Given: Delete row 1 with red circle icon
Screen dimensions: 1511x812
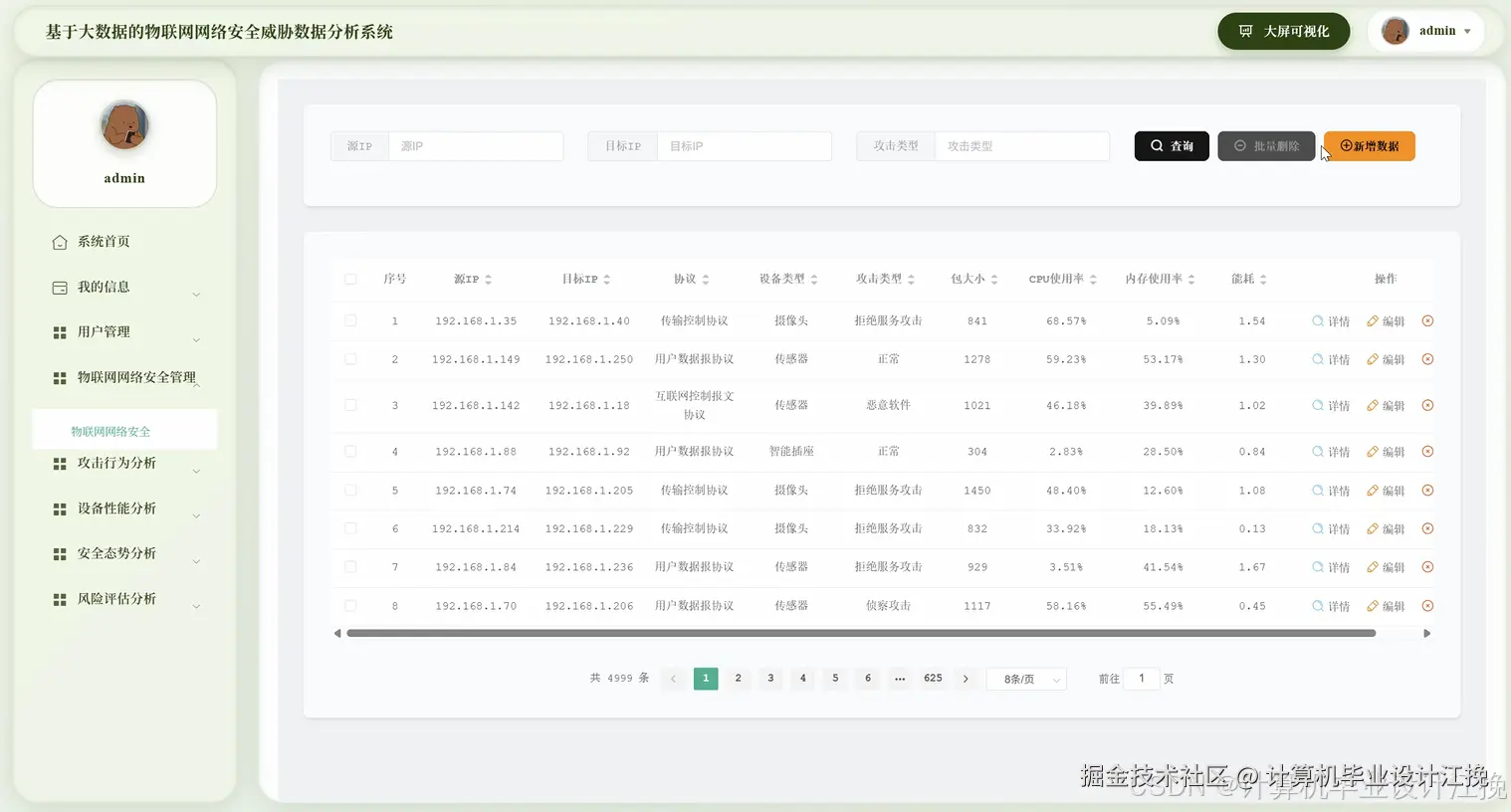Looking at the screenshot, I should 1427,321.
